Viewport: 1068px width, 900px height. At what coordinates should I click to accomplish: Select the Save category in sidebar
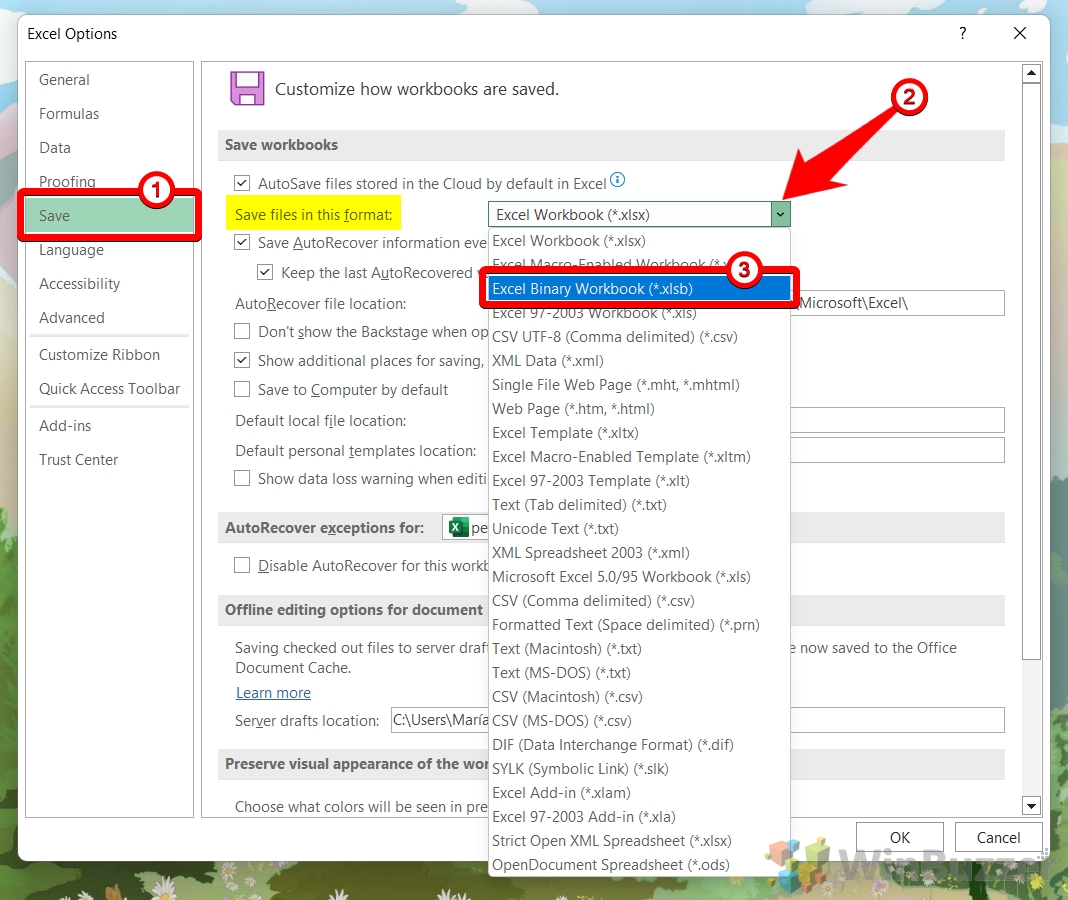click(109, 215)
